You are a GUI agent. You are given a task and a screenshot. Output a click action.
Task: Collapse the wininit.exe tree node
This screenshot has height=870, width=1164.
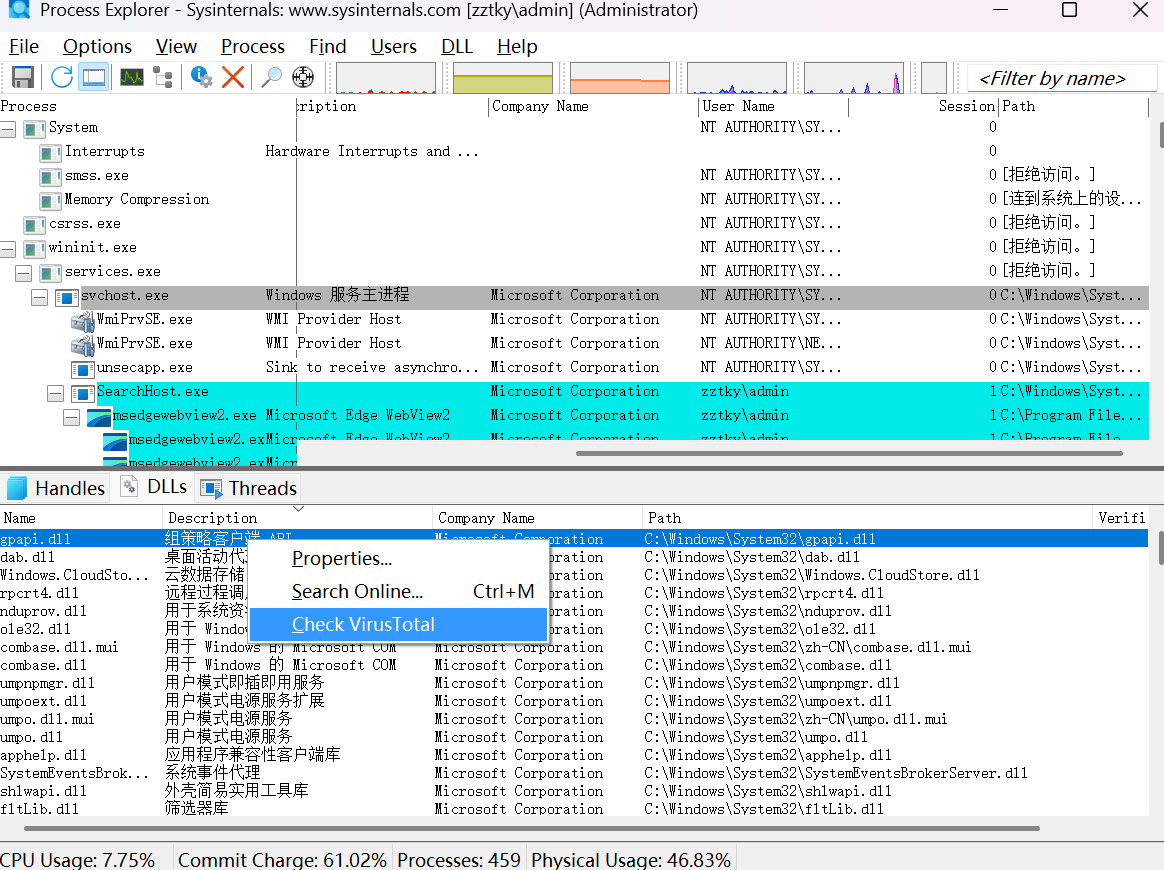[x=8, y=249]
